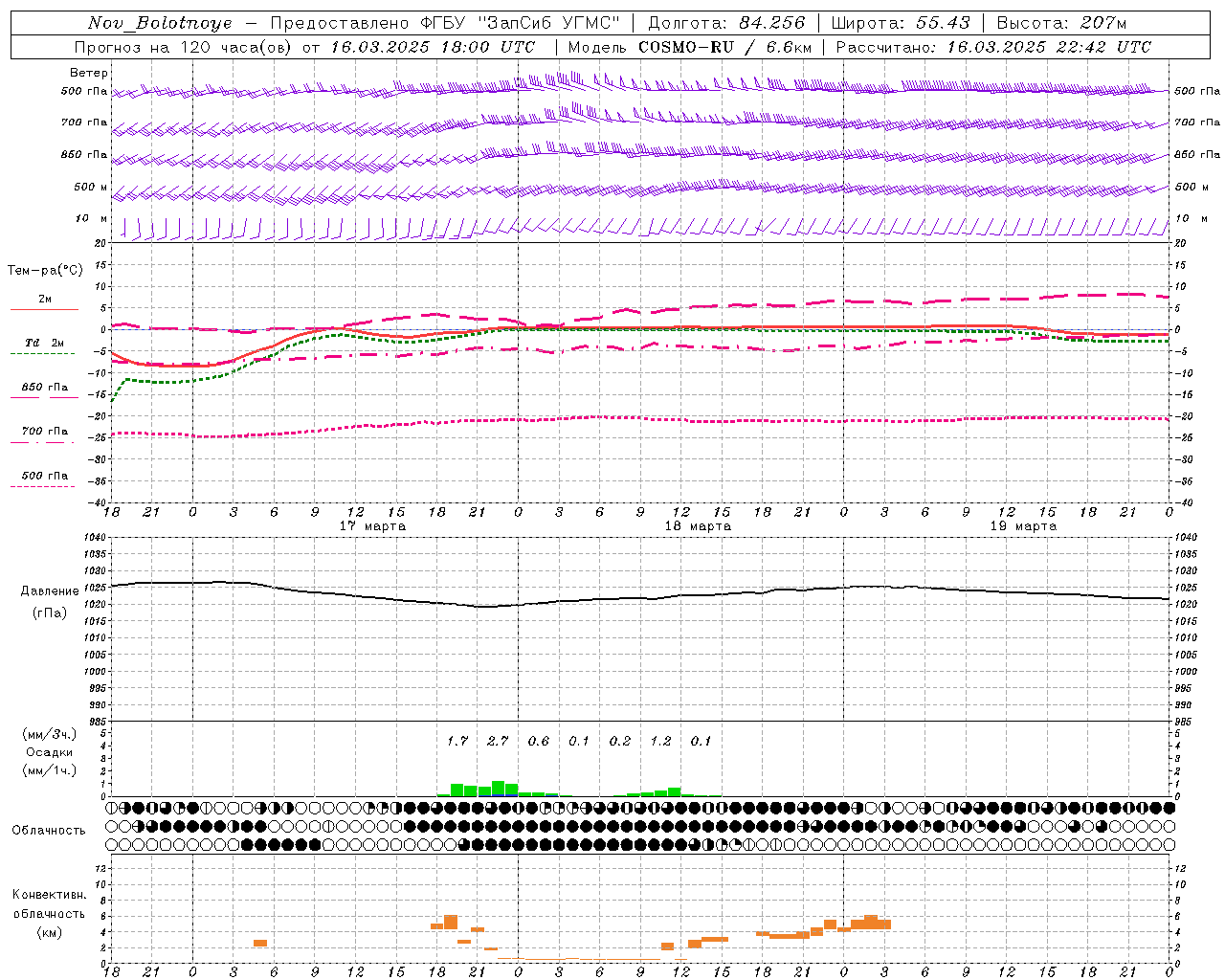1225x980 pixels.
Task: Click the elevation value 207м
Action: [x=1103, y=23]
